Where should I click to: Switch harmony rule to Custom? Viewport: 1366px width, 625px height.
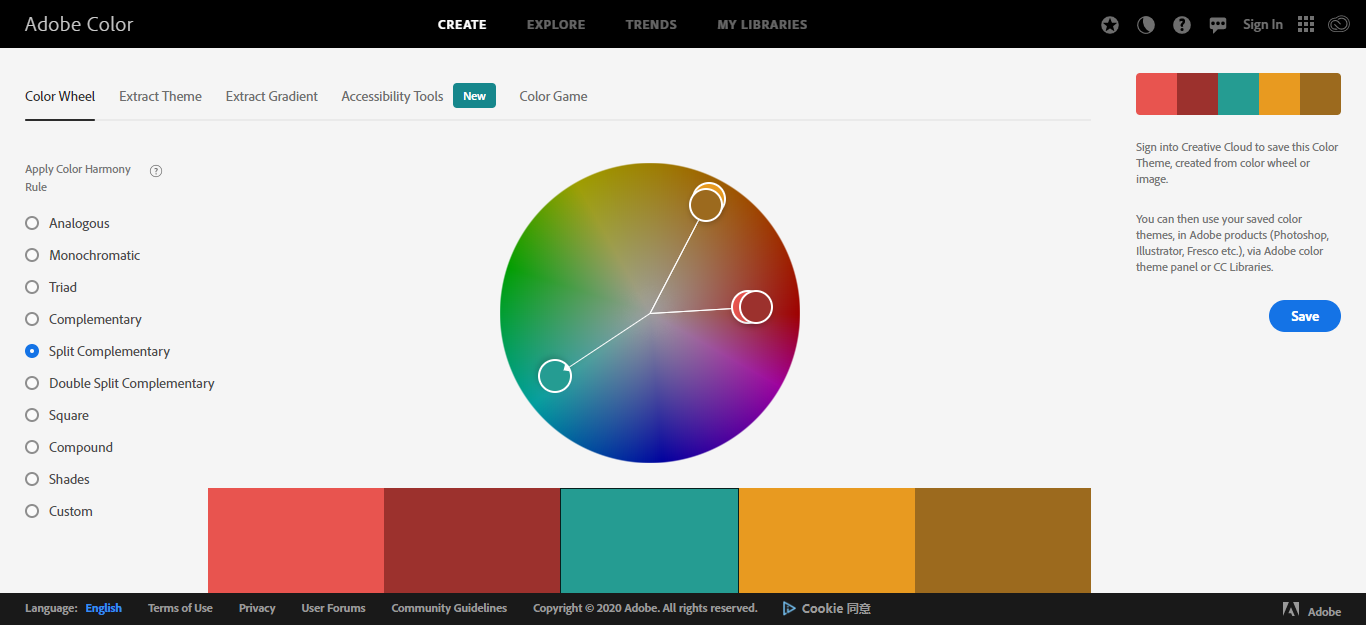point(31,511)
